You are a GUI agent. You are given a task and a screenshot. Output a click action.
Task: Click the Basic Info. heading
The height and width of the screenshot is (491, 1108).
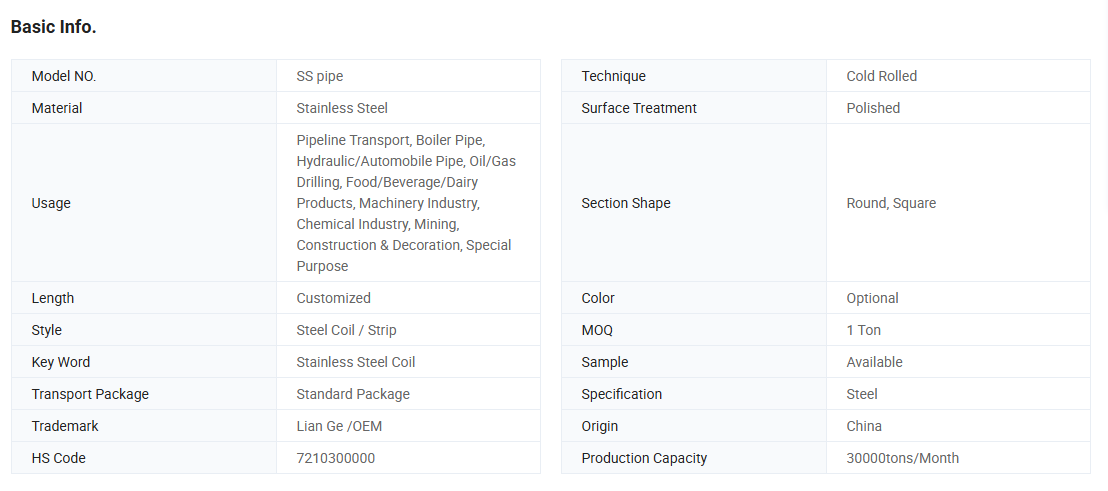[53, 27]
